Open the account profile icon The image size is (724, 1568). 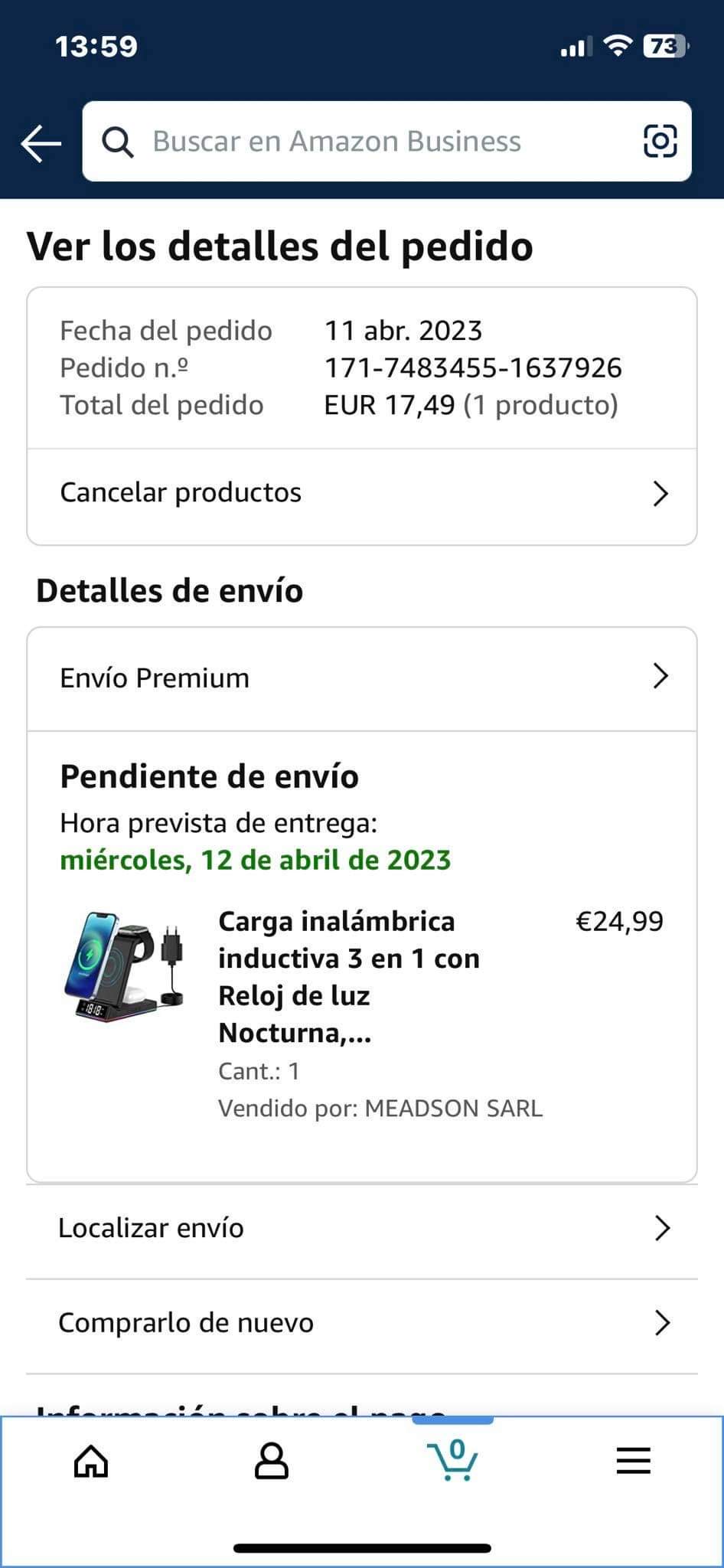point(272,1462)
